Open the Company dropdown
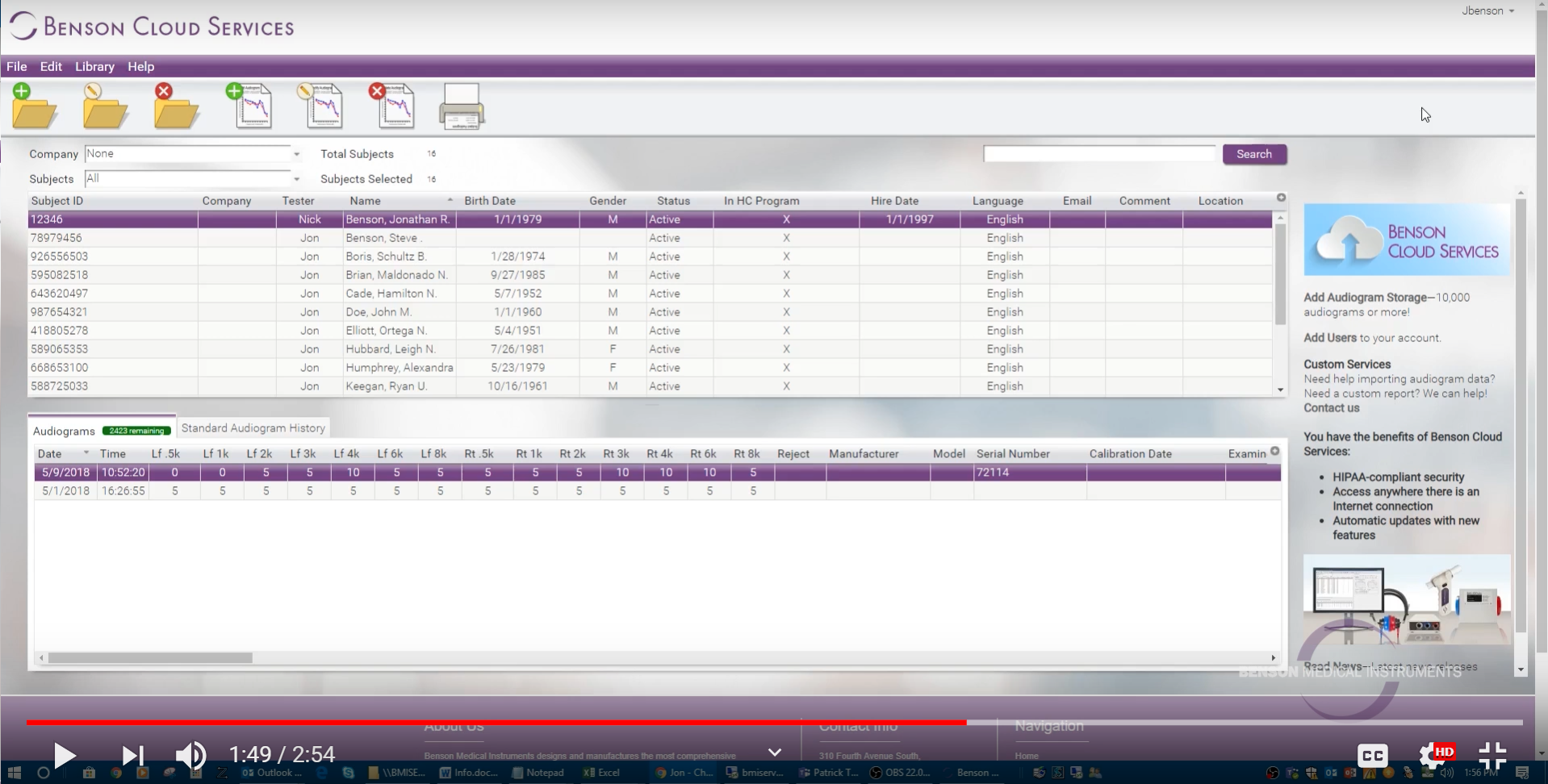This screenshot has width=1548, height=784. [295, 153]
